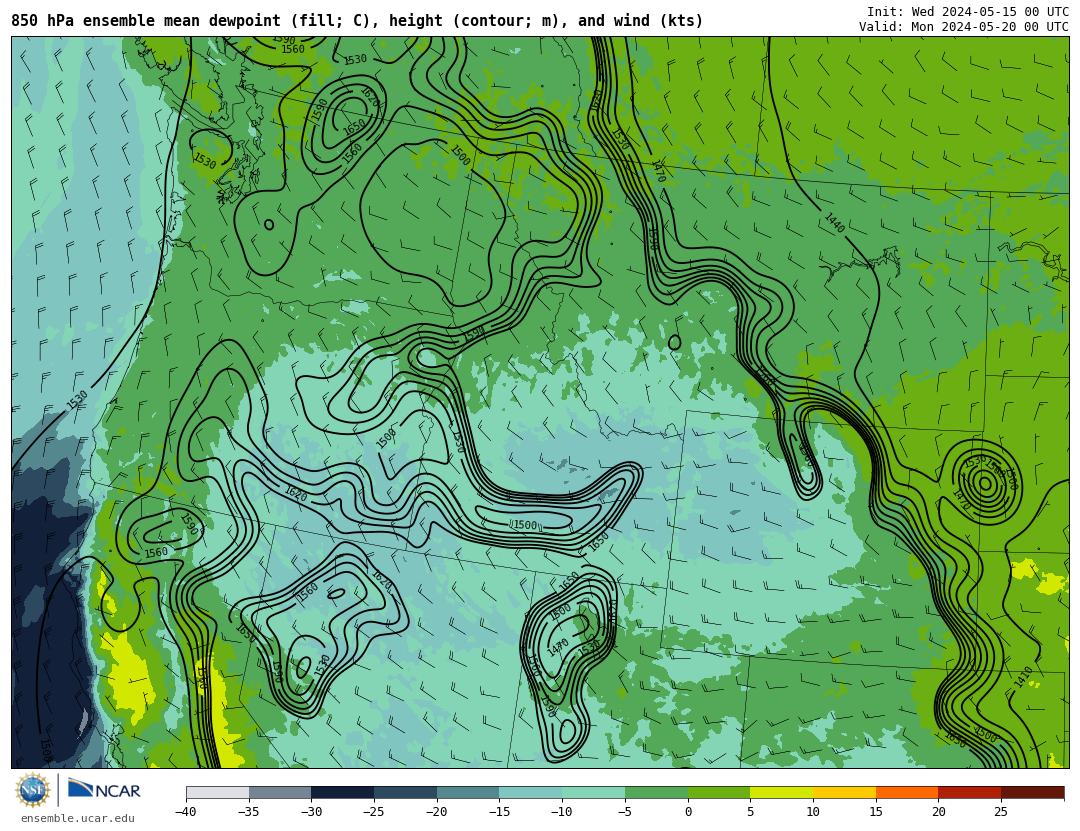Click the -10 colorbar tick label
Viewport: 1080px width, 831px height.
561,812
